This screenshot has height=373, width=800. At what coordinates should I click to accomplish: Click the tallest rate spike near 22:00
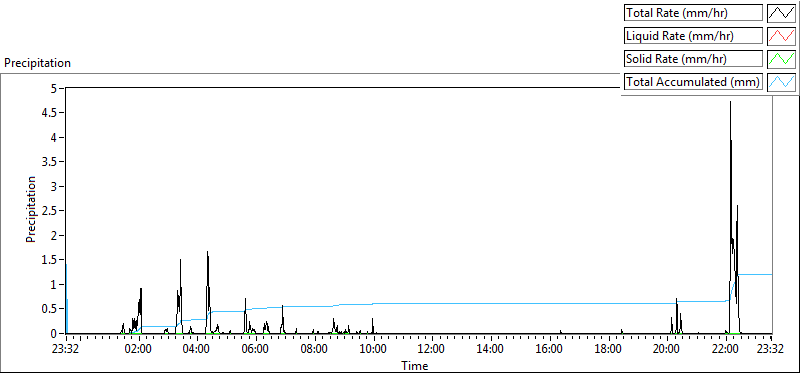pos(730,102)
